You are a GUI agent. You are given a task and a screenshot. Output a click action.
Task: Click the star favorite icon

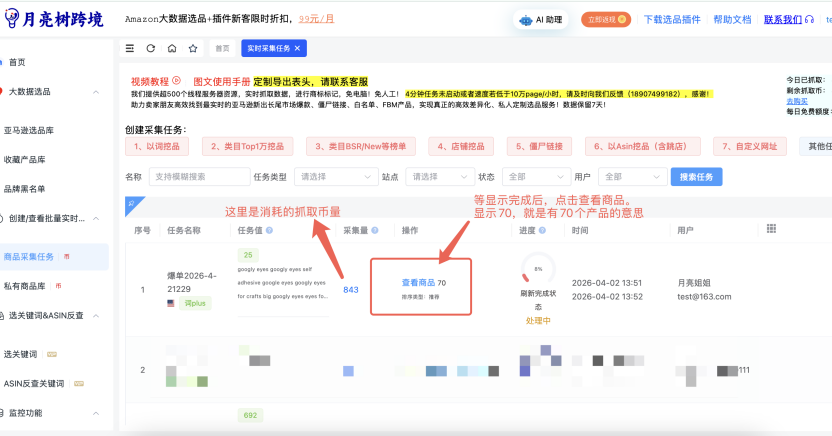(x=193, y=48)
